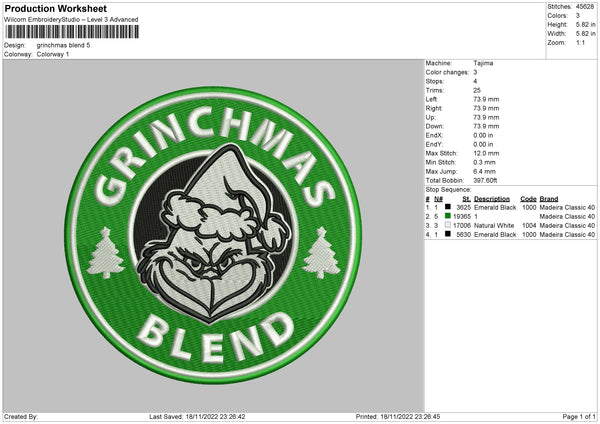Click the Left value 73.9 mm
This screenshot has height=424, width=600.
[486, 99]
